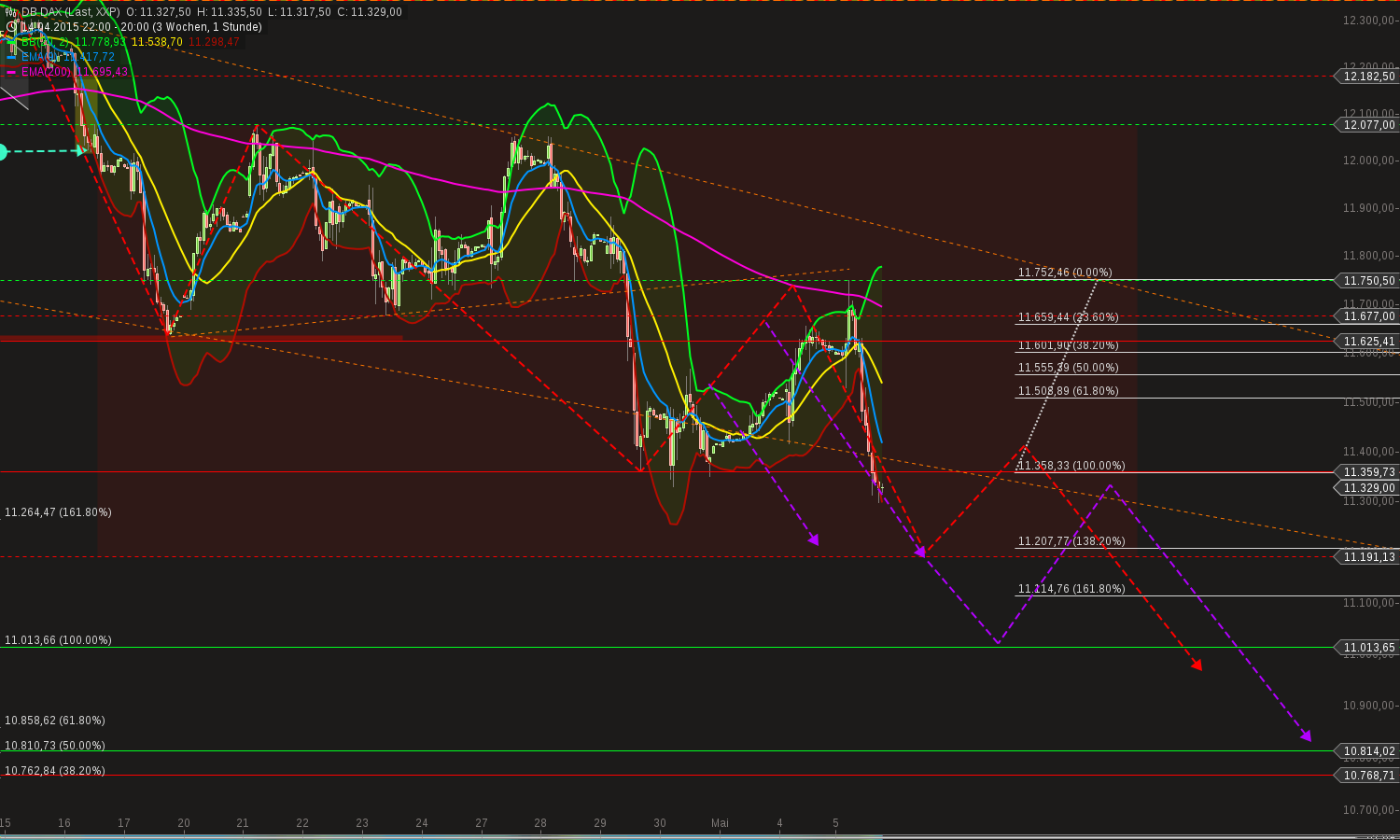Select the 11.752,46 (0.00%) Fibonacci label
The height and width of the screenshot is (840, 1400).
click(x=1064, y=272)
